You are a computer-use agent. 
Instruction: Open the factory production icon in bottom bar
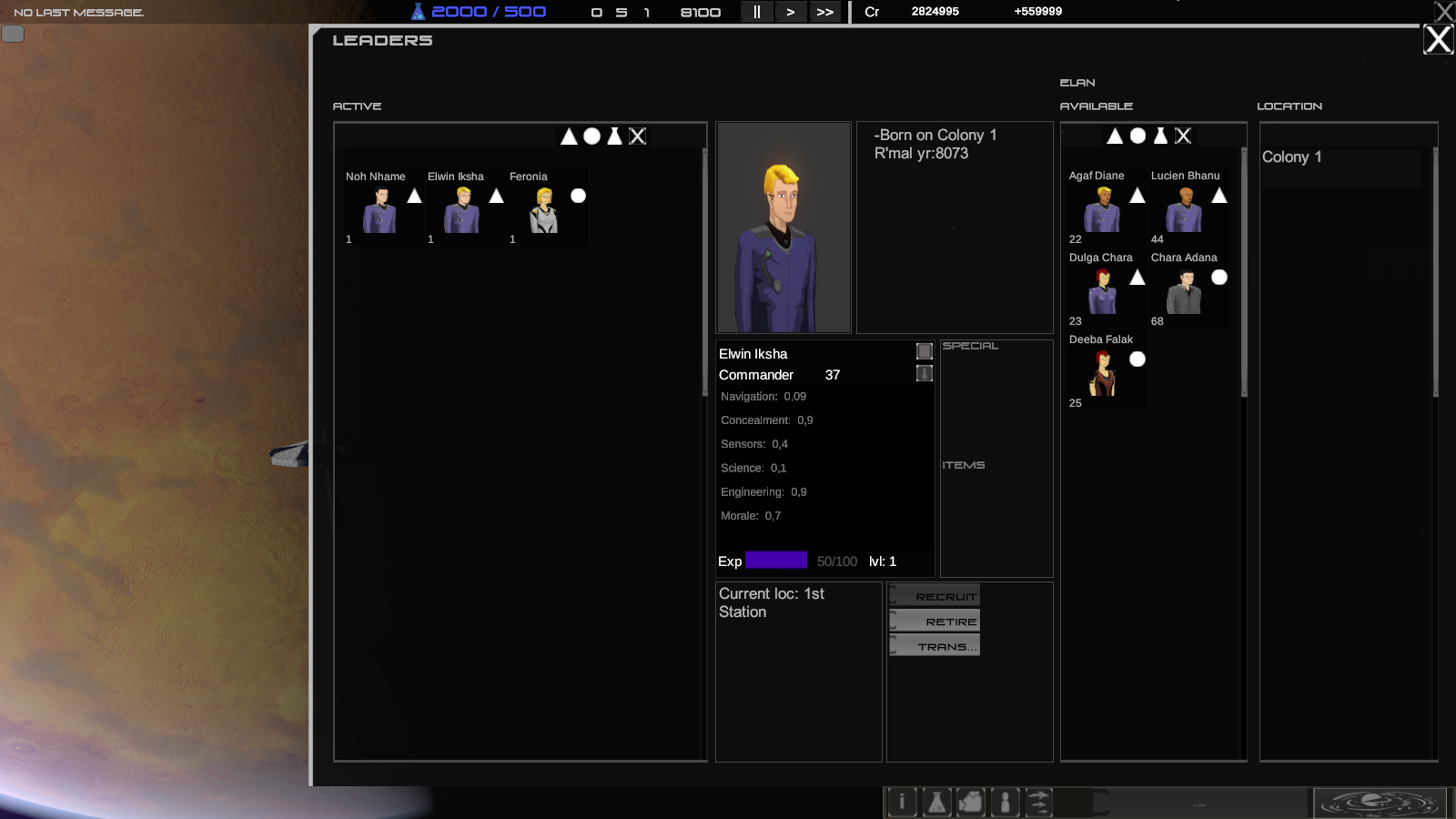pos(971,802)
